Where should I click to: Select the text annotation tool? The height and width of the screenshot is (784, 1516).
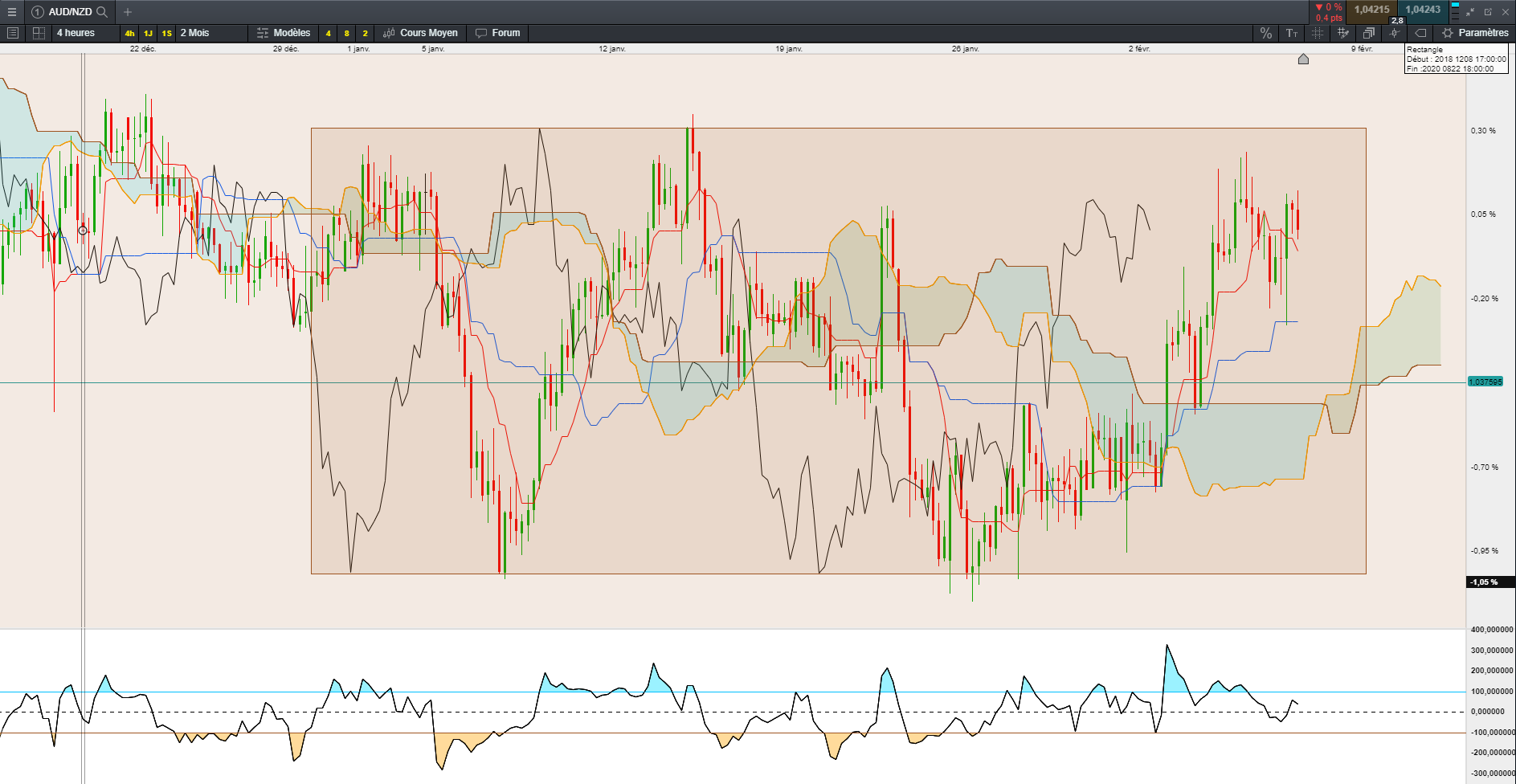coord(1291,33)
